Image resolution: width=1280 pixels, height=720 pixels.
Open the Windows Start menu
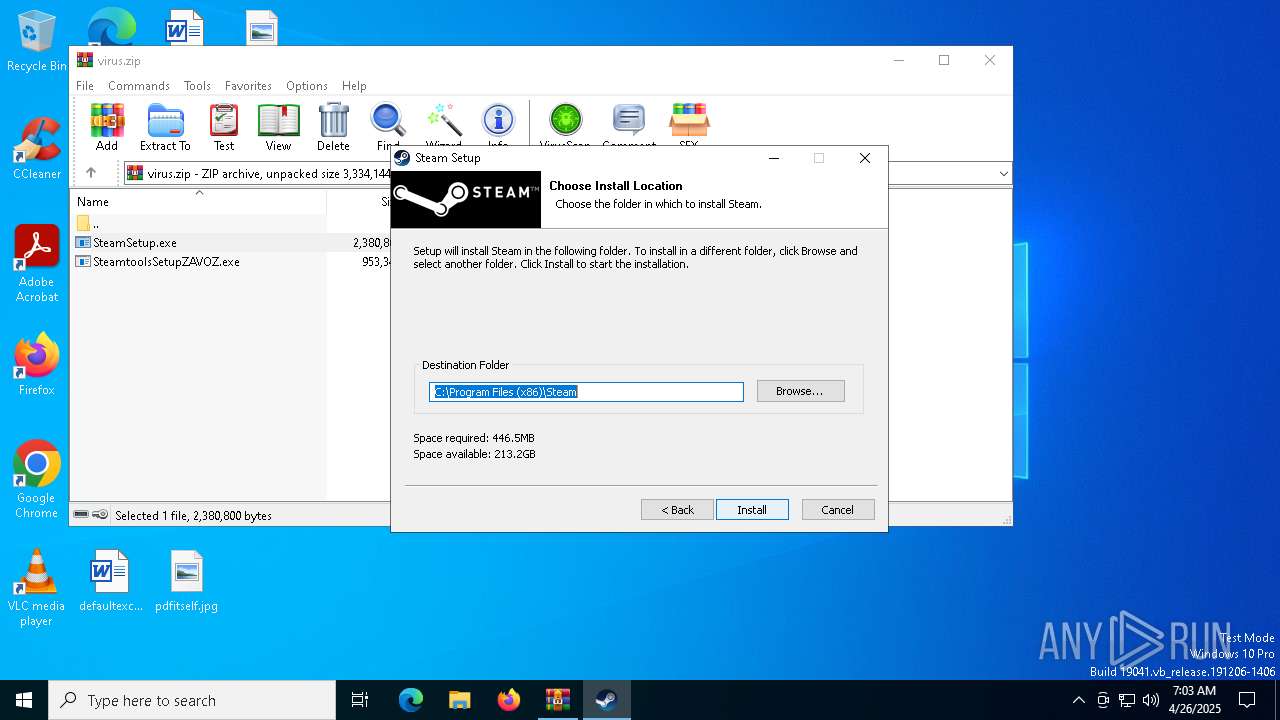click(24, 700)
